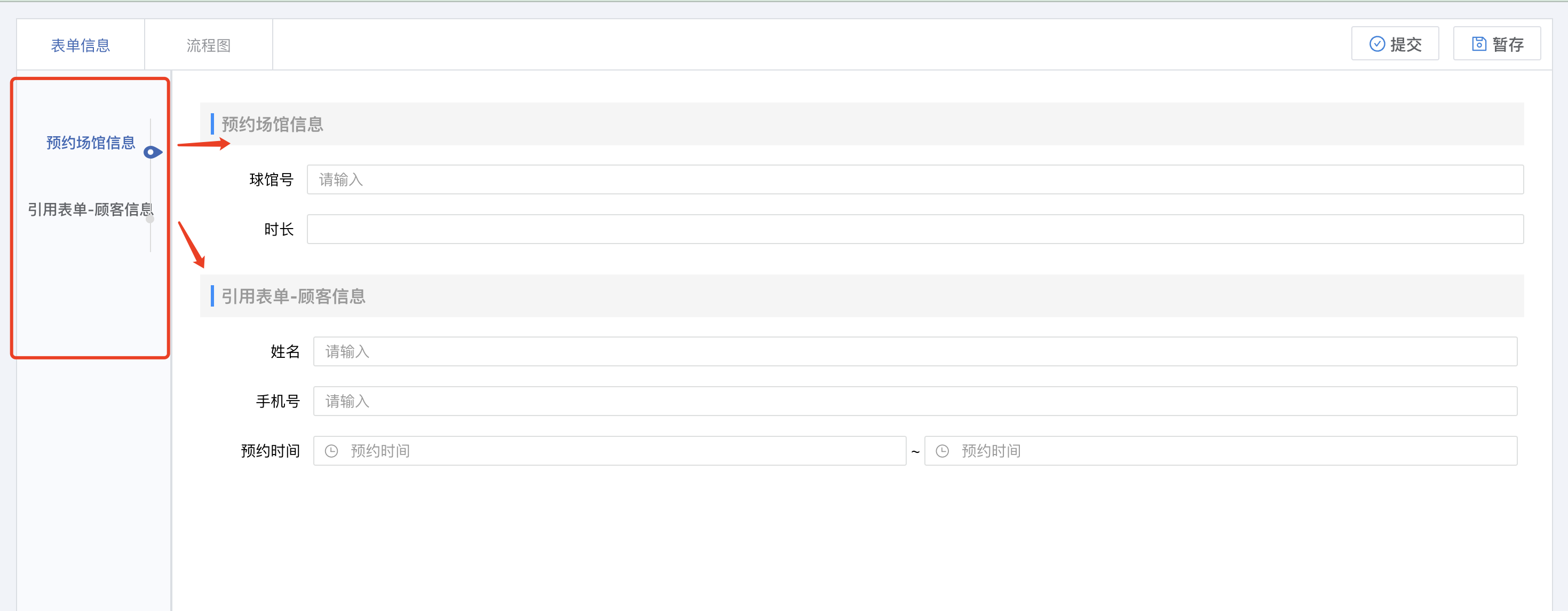The width and height of the screenshot is (1568, 611).
Task: Click the 预约时间 field label
Action: [x=270, y=451]
